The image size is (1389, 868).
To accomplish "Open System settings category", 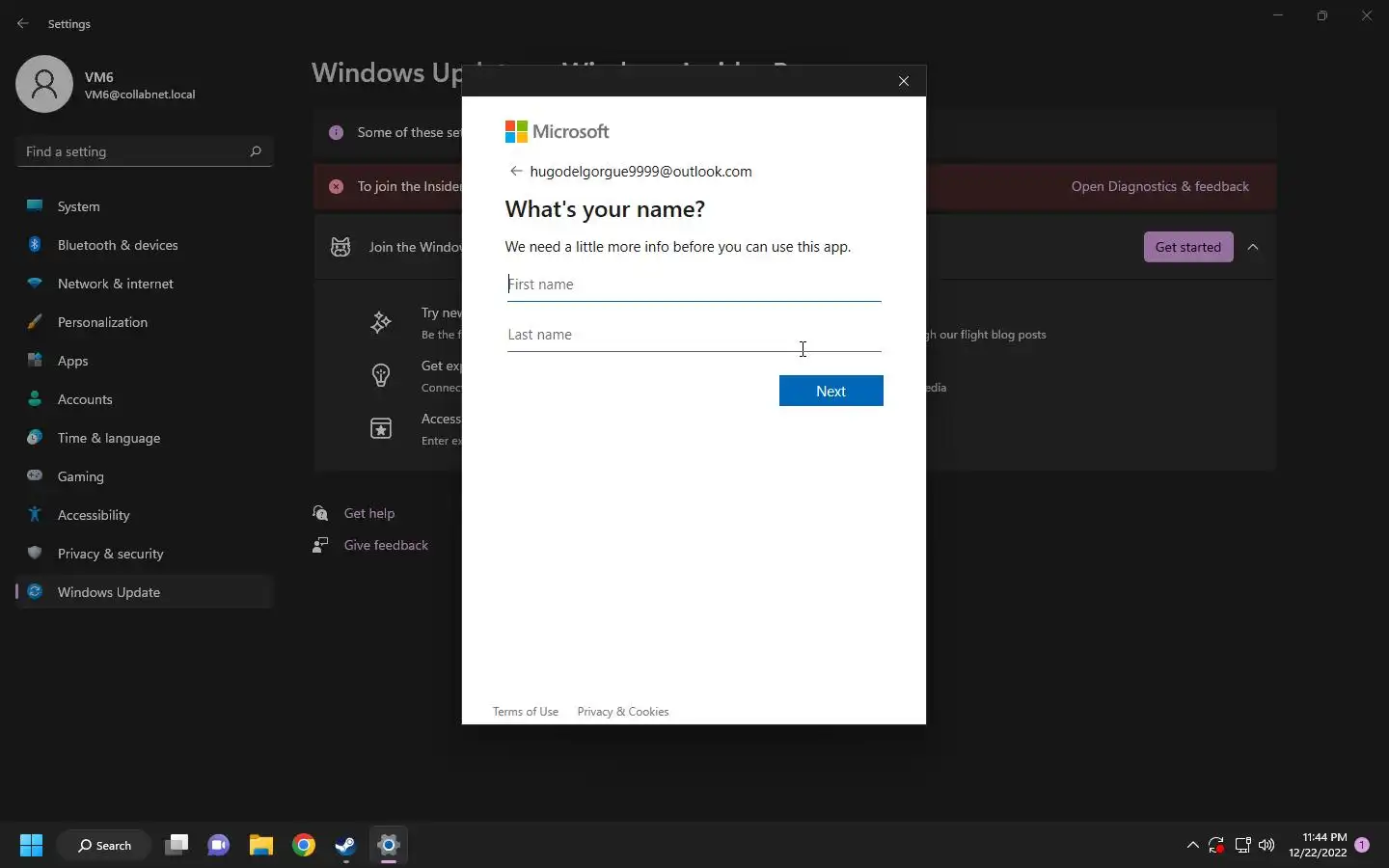I will coord(145,206).
